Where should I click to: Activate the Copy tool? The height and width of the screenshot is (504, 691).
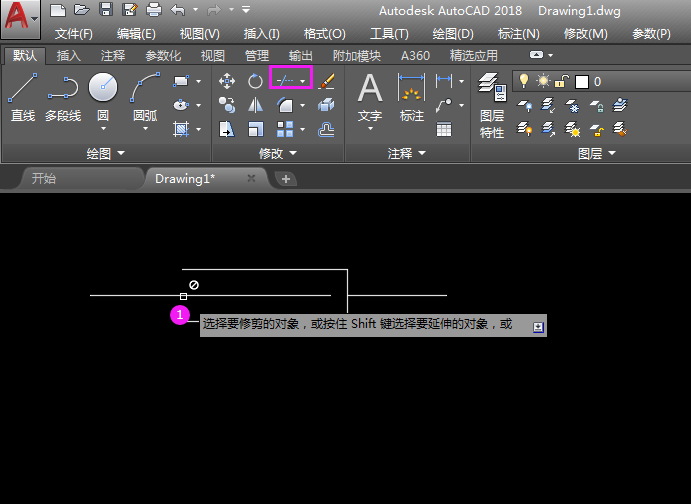[227, 105]
